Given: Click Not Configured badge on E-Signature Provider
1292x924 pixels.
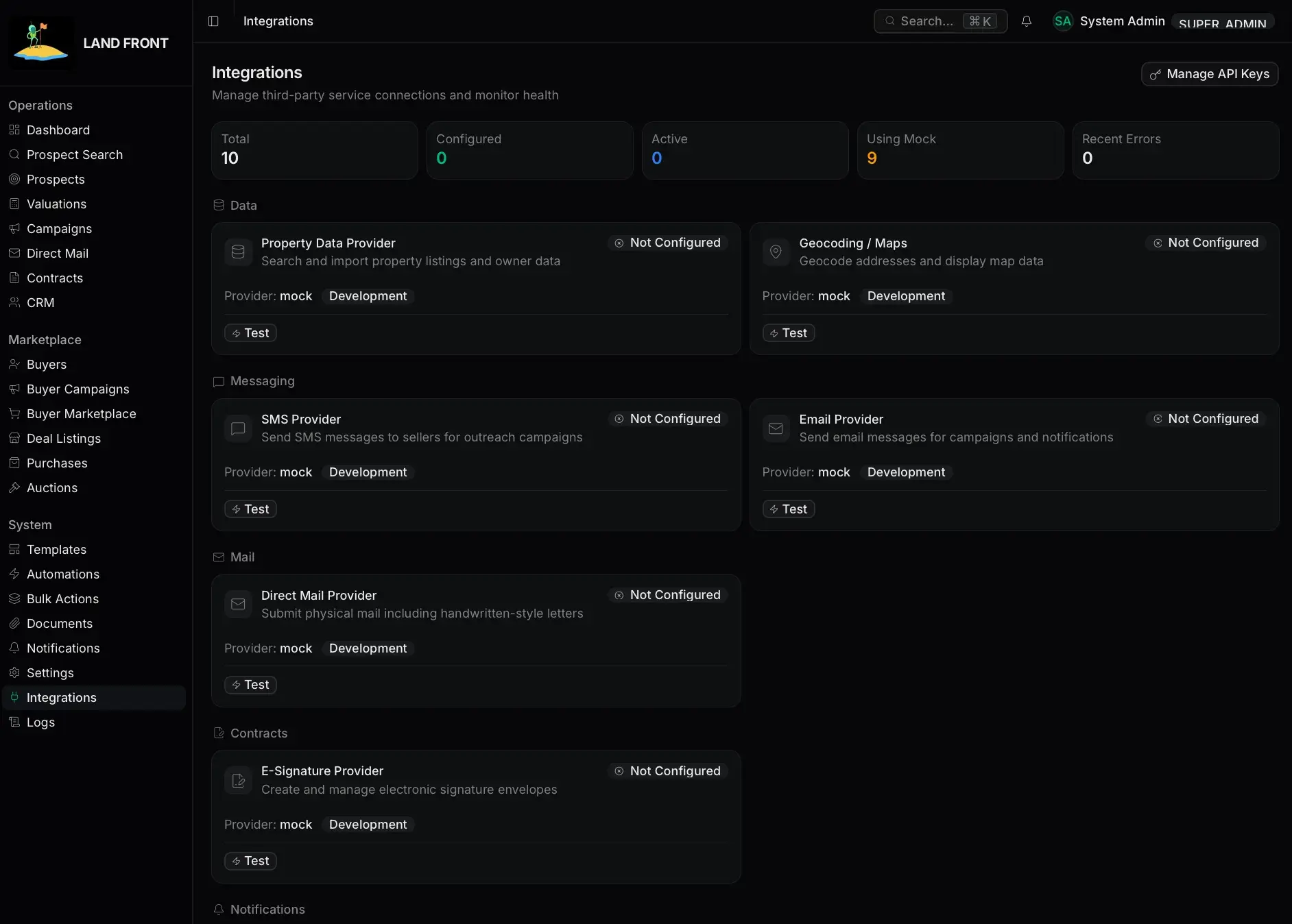Looking at the screenshot, I should click(x=668, y=771).
